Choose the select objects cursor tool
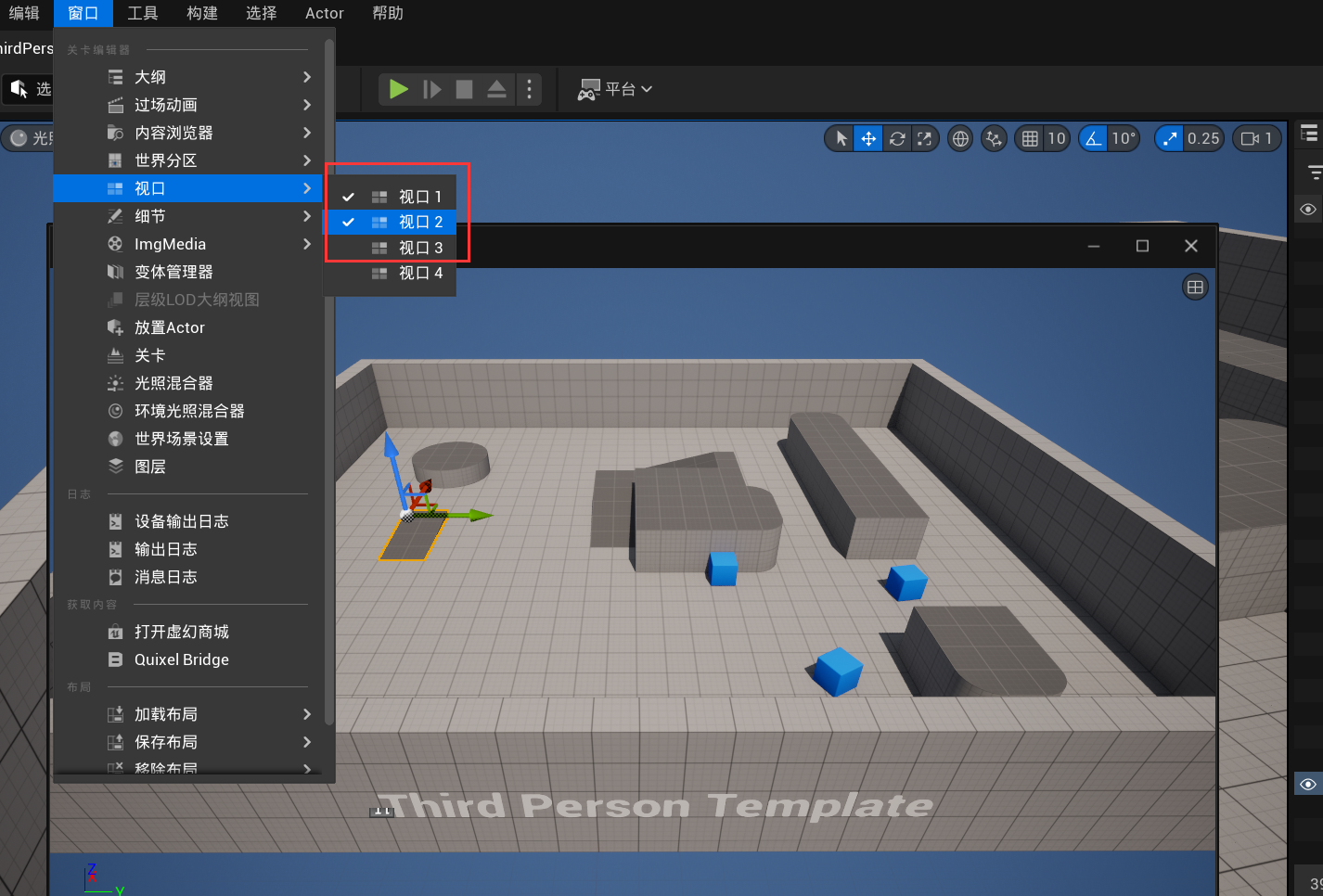 (x=841, y=138)
